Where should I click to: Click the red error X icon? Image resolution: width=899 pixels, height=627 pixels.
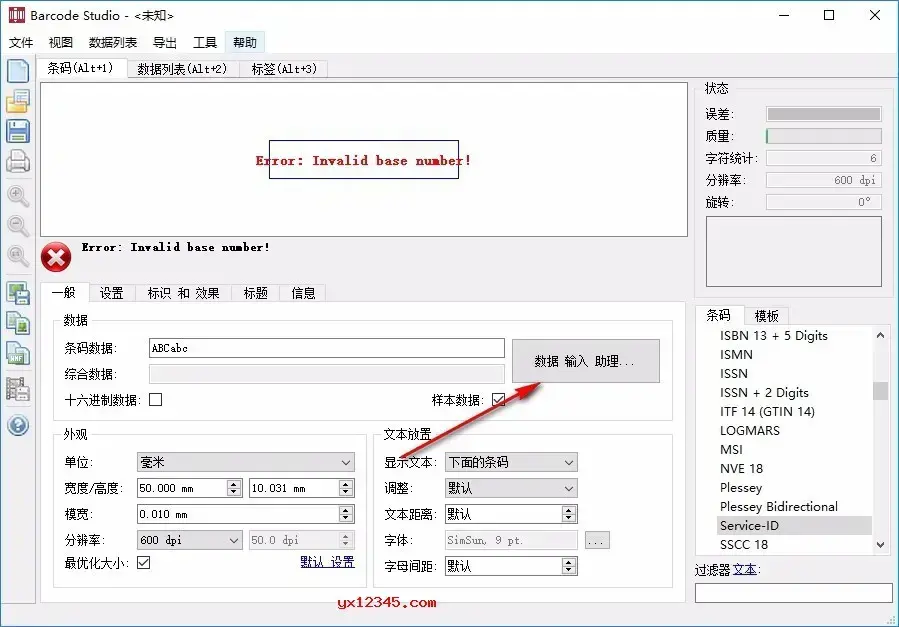[x=56, y=256]
